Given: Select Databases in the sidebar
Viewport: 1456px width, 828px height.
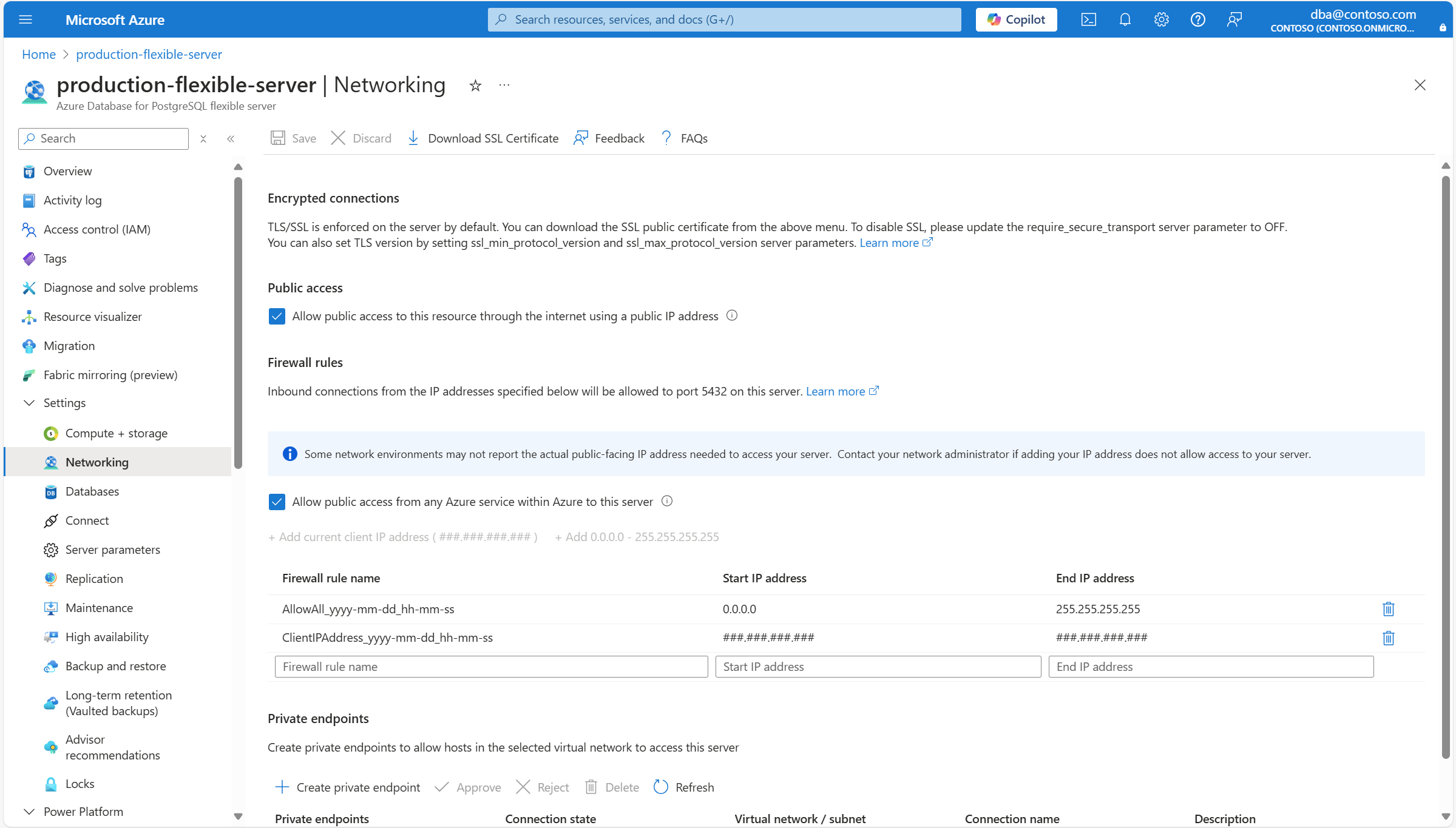Looking at the screenshot, I should coord(92,491).
